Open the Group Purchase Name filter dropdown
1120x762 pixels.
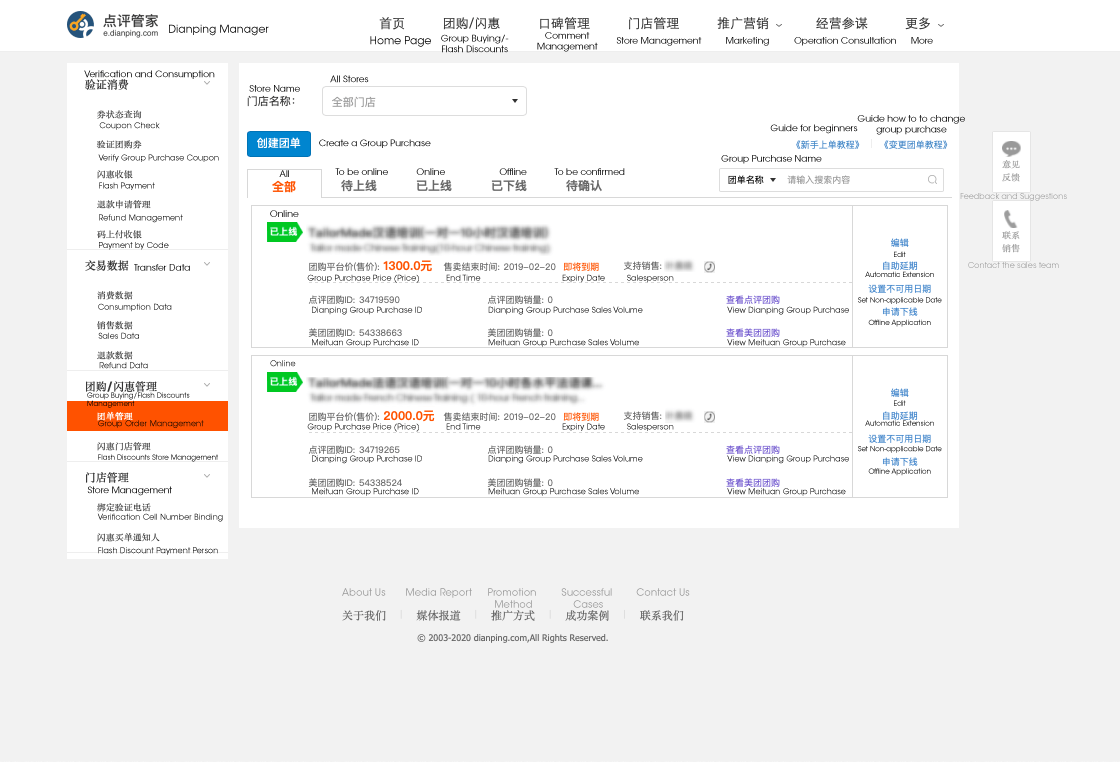click(751, 180)
